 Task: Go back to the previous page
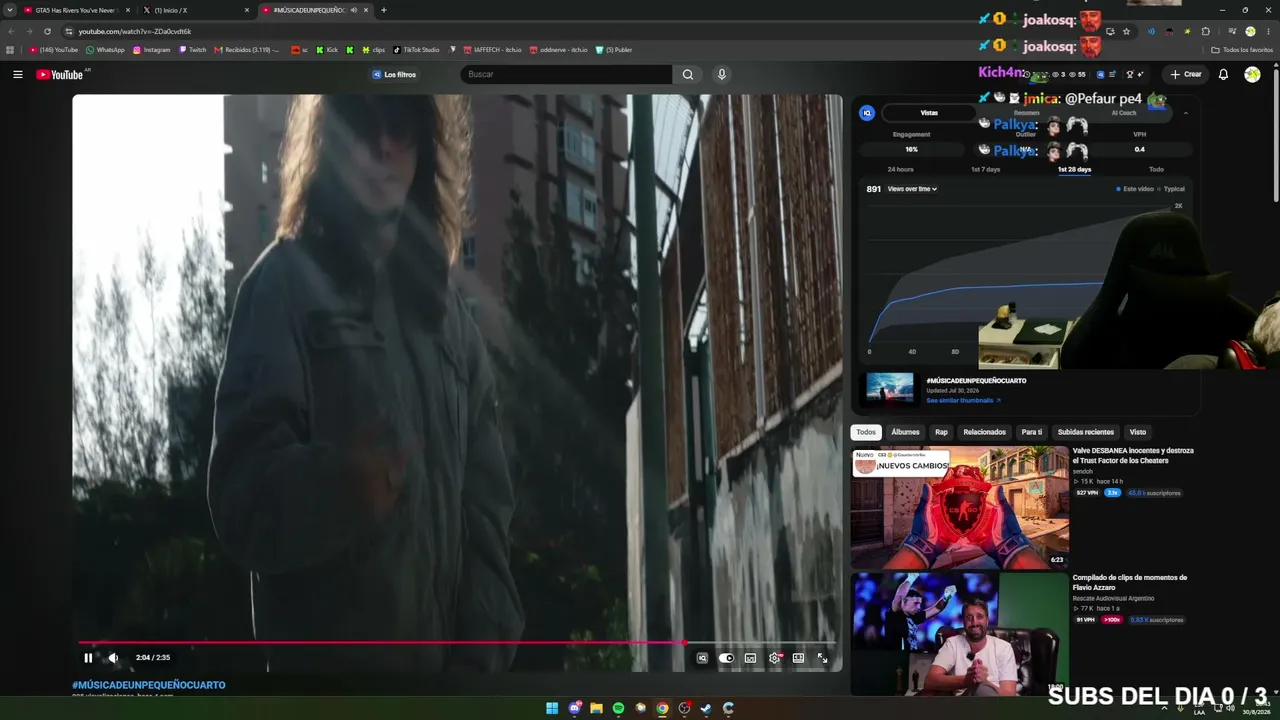point(11,31)
